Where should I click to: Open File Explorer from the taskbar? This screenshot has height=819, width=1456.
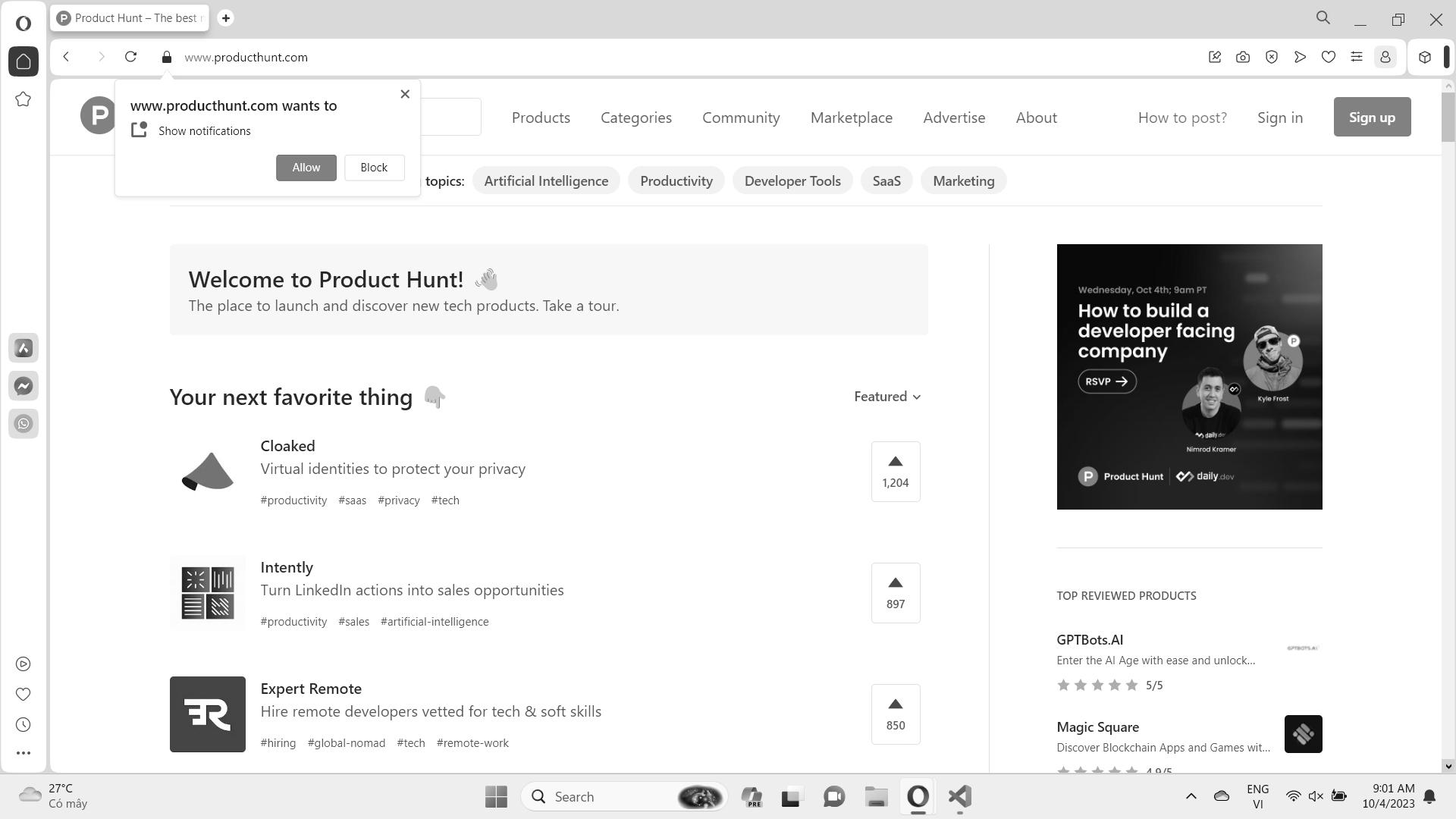click(x=876, y=797)
